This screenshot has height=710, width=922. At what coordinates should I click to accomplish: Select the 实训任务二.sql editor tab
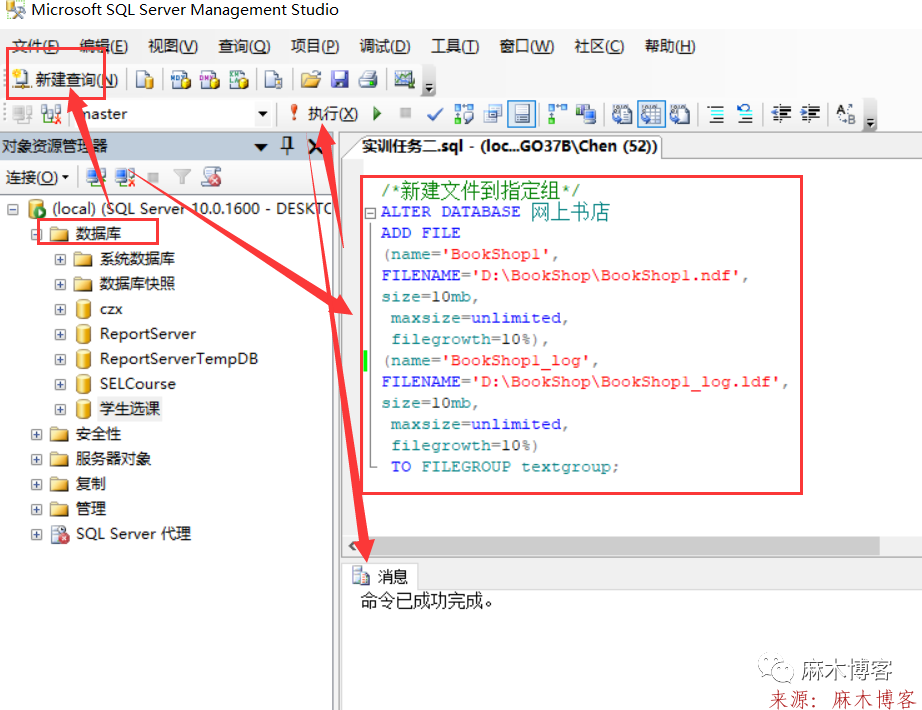pos(508,146)
